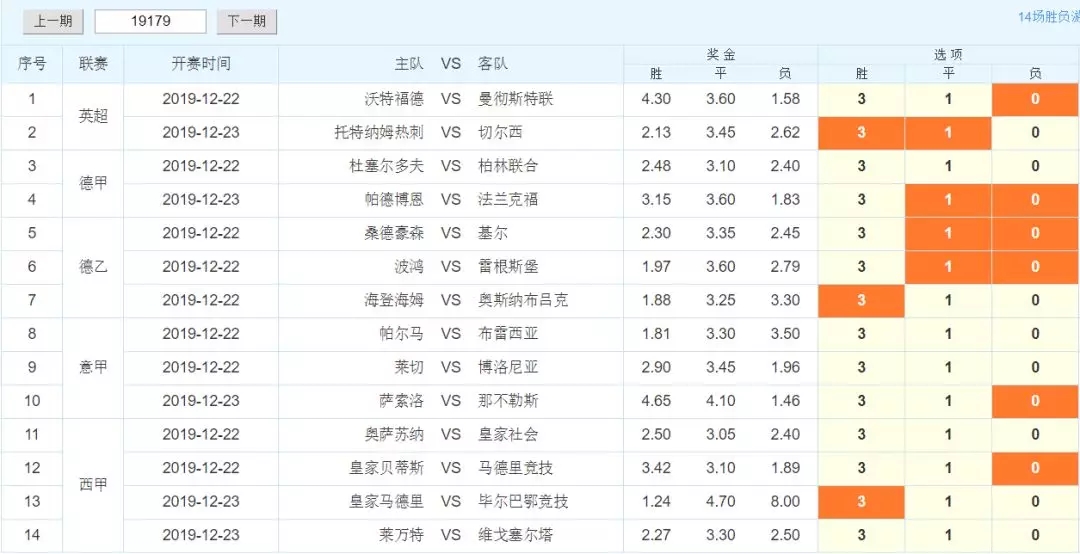Click the issue number field showing 19179
The height and width of the screenshot is (554, 1080).
[150, 21]
